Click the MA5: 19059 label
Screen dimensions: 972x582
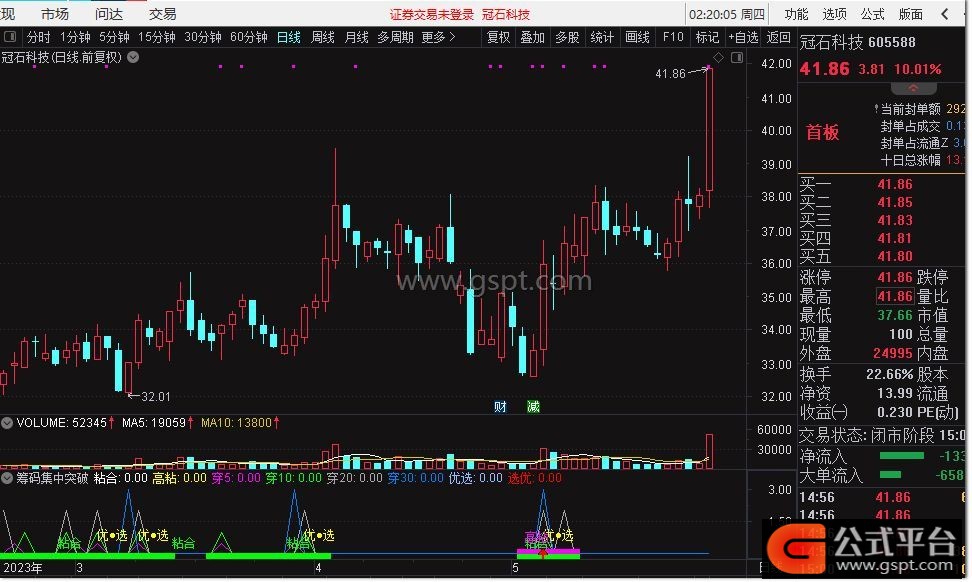point(154,423)
